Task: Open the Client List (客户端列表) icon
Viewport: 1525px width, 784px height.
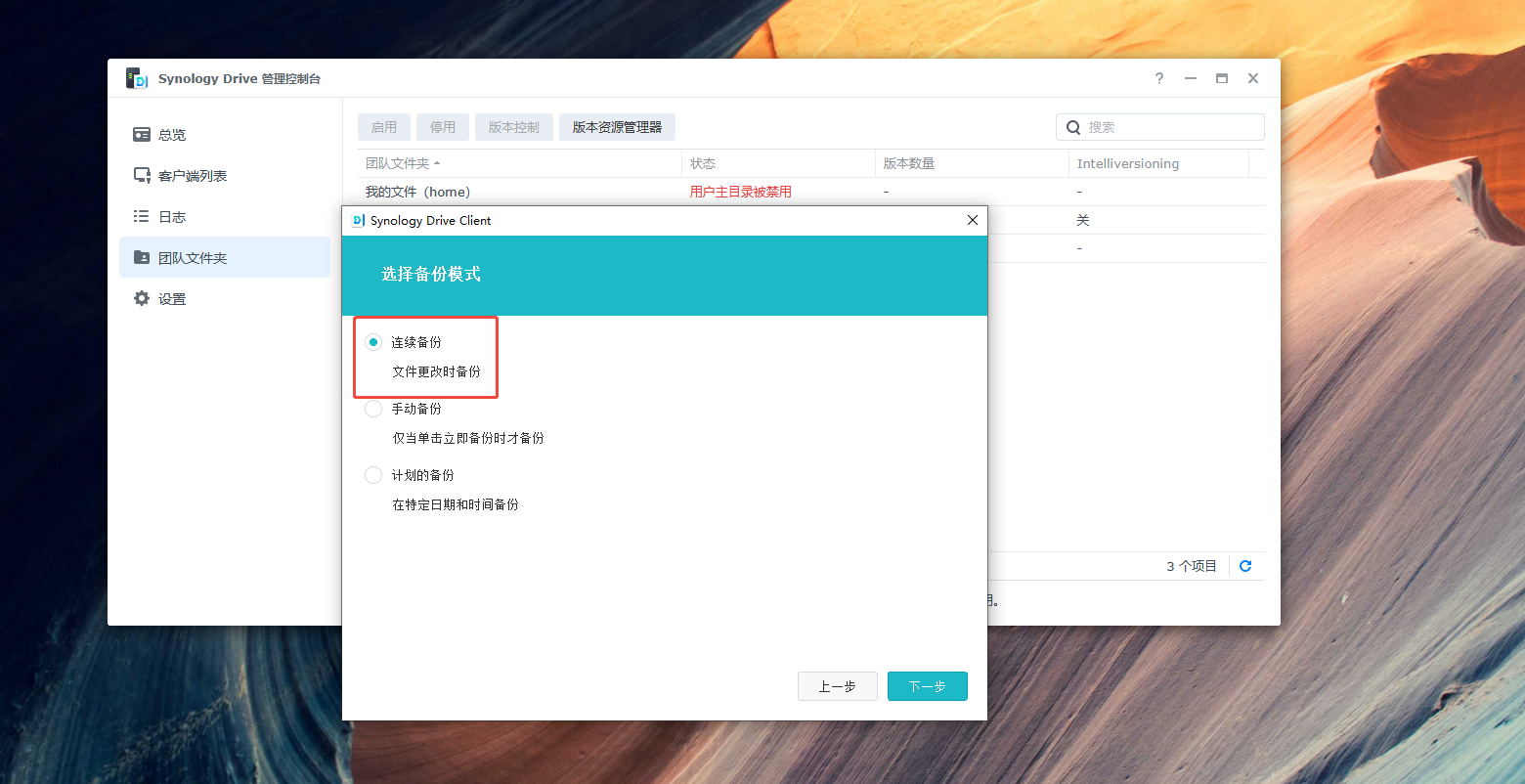Action: (142, 176)
